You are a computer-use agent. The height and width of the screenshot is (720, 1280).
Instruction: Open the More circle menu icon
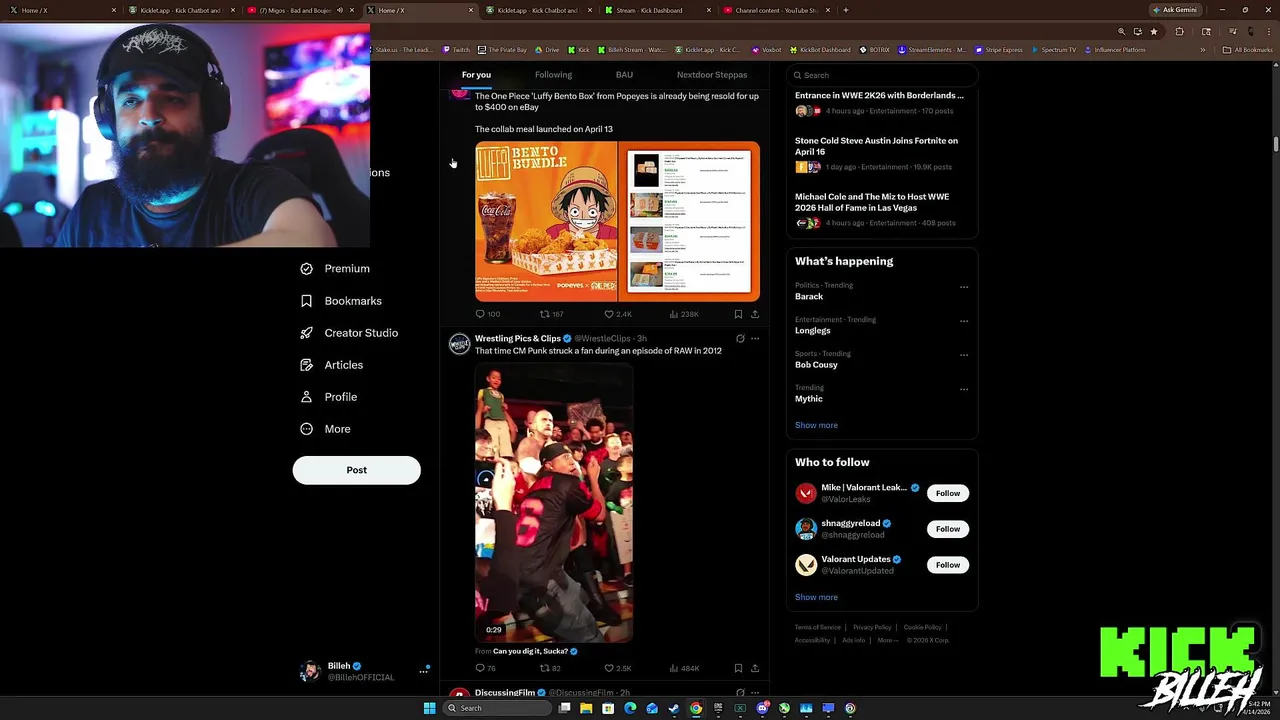point(307,429)
